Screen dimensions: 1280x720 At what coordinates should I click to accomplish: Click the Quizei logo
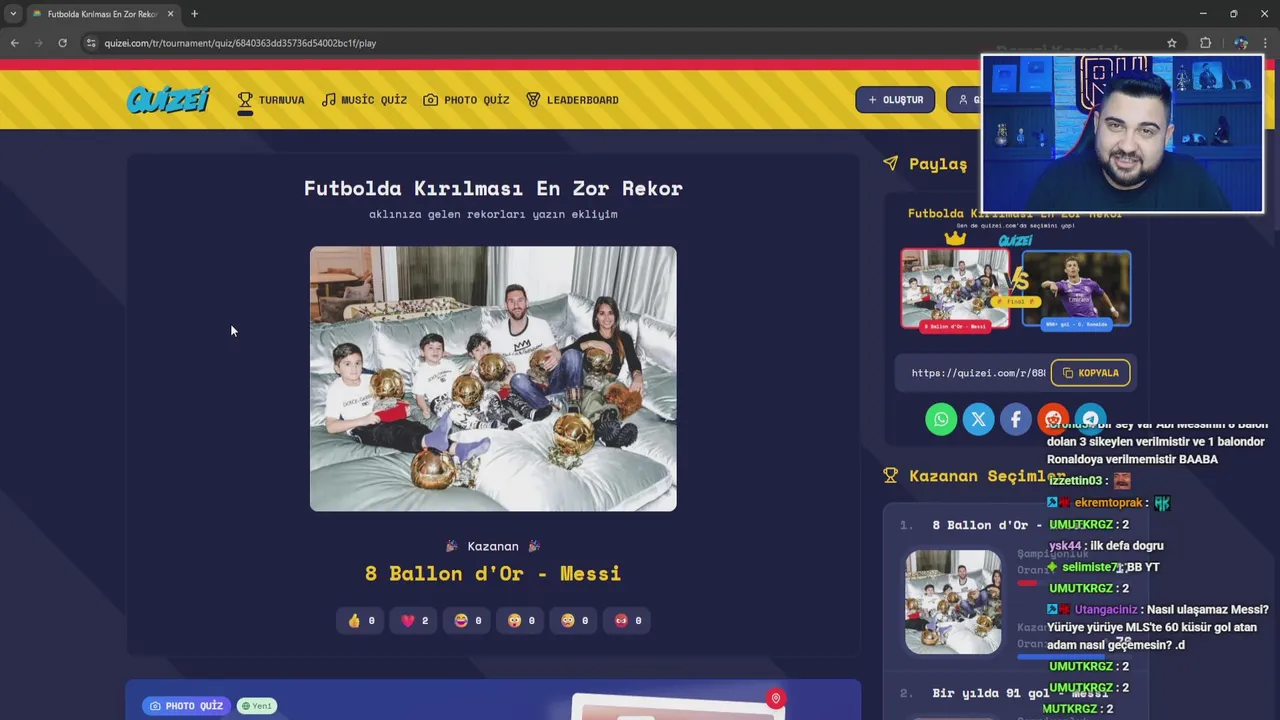coord(168,99)
